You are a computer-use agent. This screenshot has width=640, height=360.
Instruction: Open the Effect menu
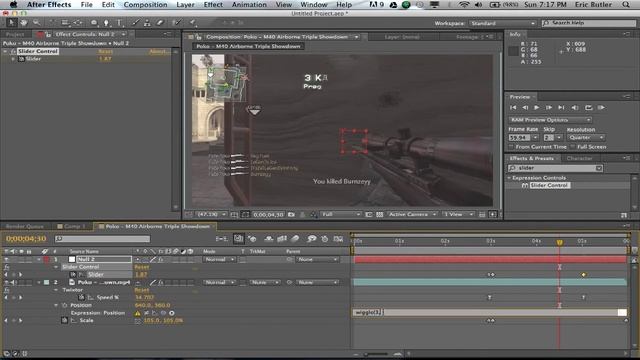[x=213, y=5]
